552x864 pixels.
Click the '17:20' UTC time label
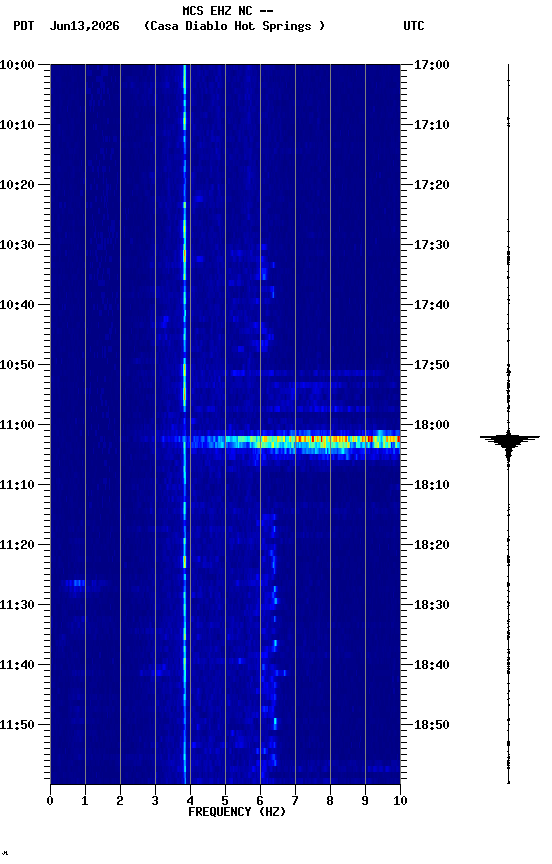(x=432, y=185)
